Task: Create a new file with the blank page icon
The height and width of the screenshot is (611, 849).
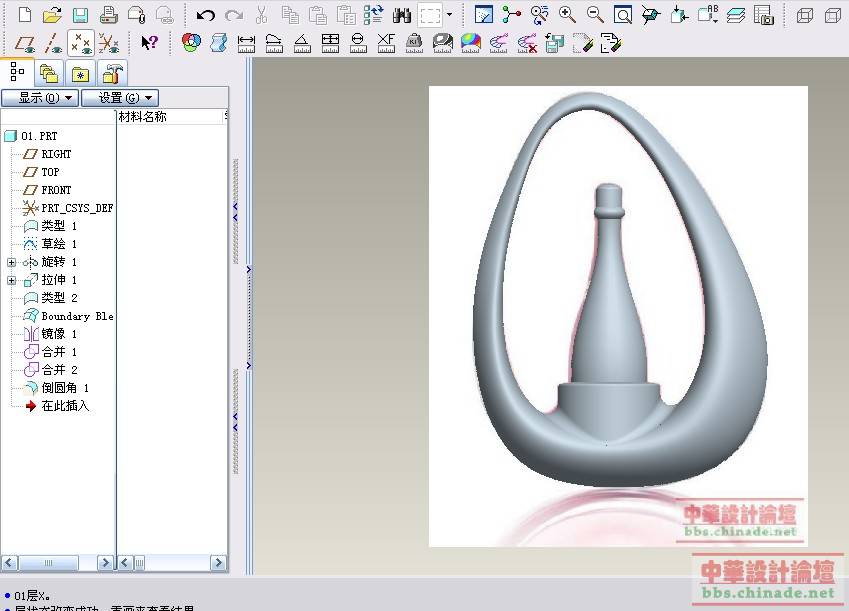Action: tap(24, 15)
